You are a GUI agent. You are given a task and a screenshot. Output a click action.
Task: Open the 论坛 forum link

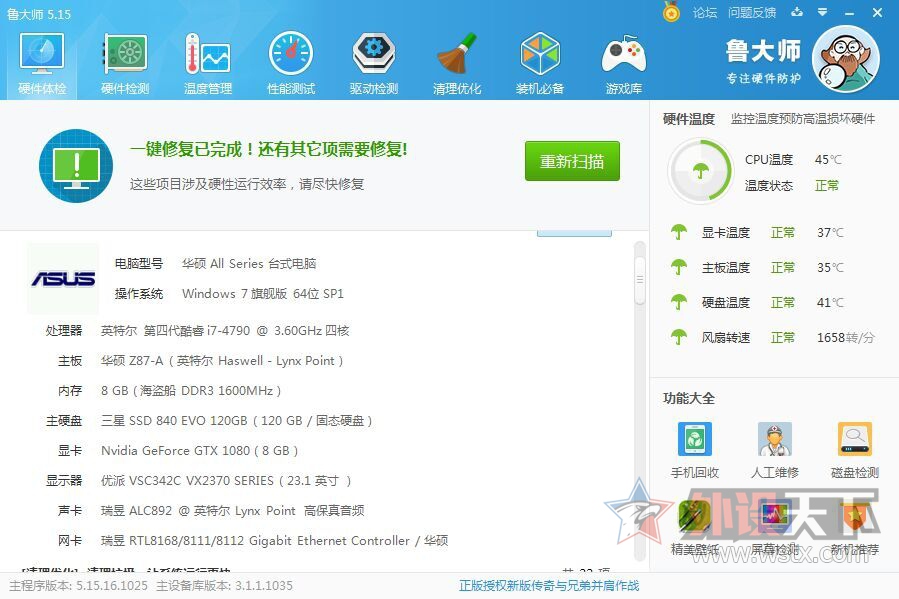tap(705, 13)
